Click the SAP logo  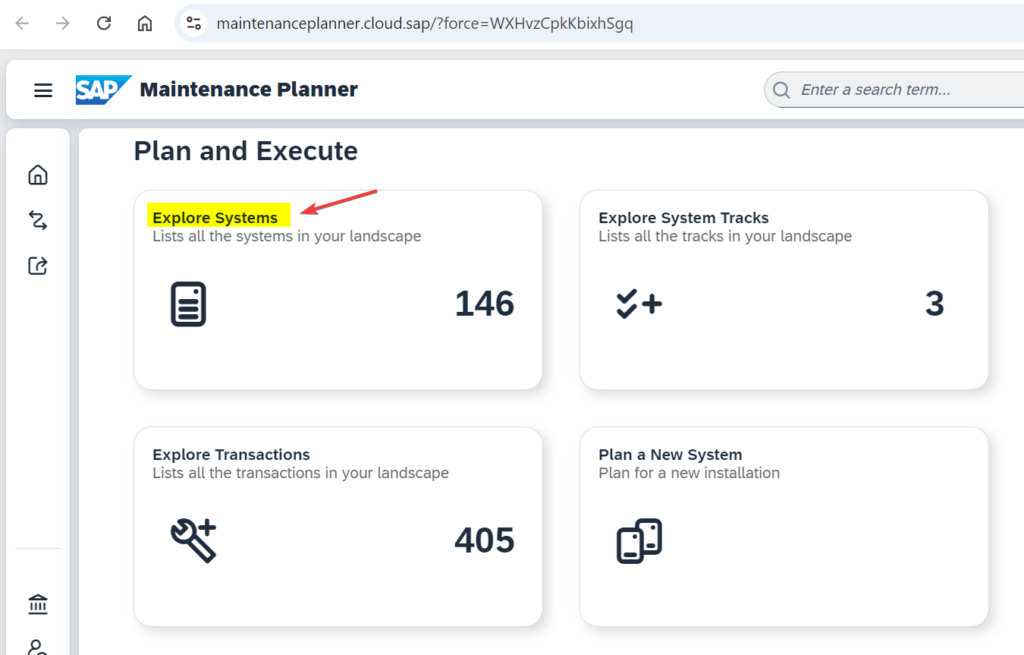tap(103, 89)
